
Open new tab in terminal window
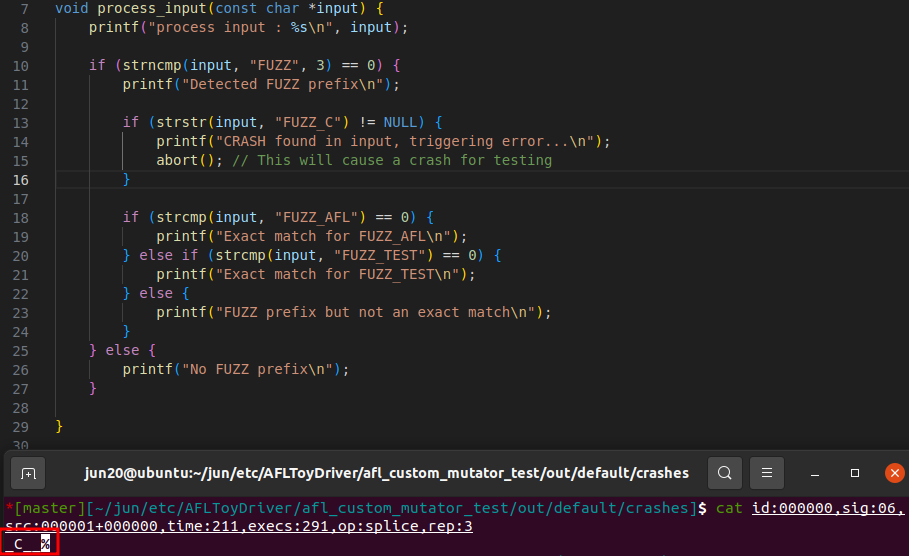(28, 474)
